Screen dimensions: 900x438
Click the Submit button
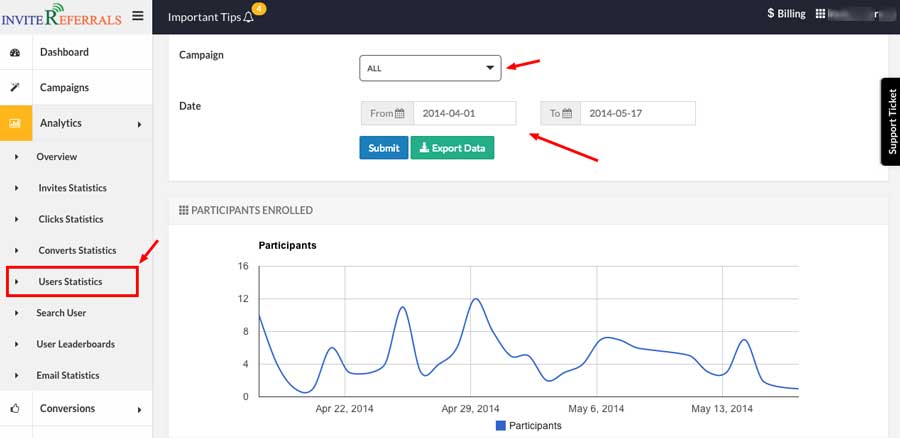[384, 148]
